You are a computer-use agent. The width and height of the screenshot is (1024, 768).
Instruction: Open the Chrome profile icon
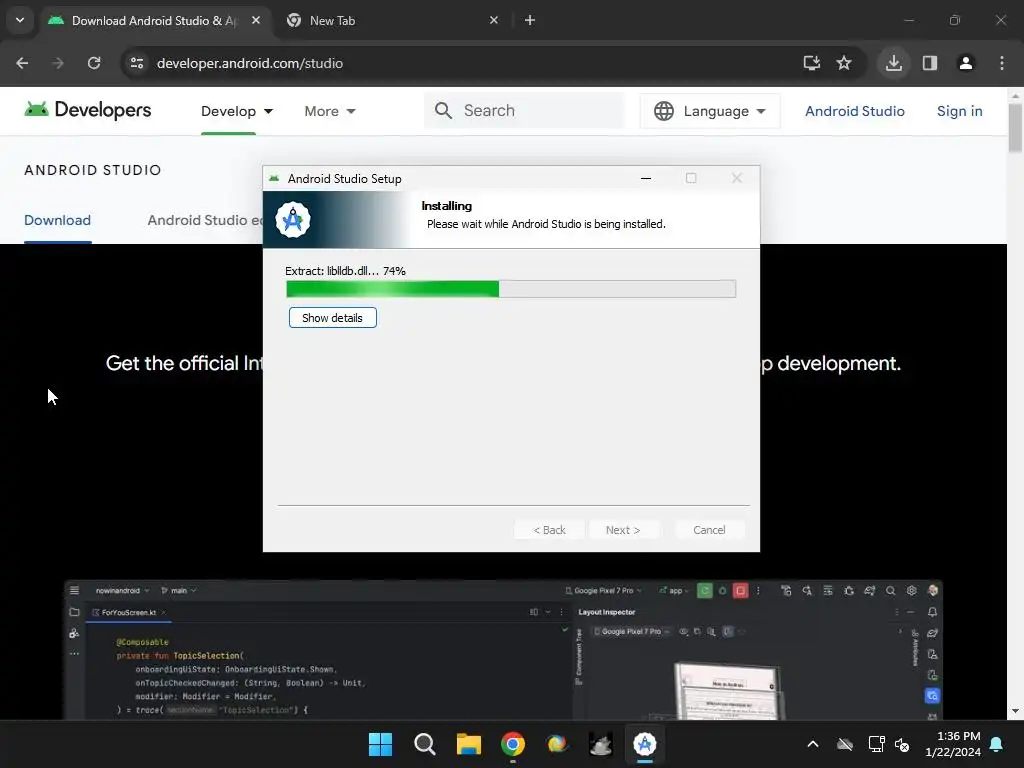[965, 63]
